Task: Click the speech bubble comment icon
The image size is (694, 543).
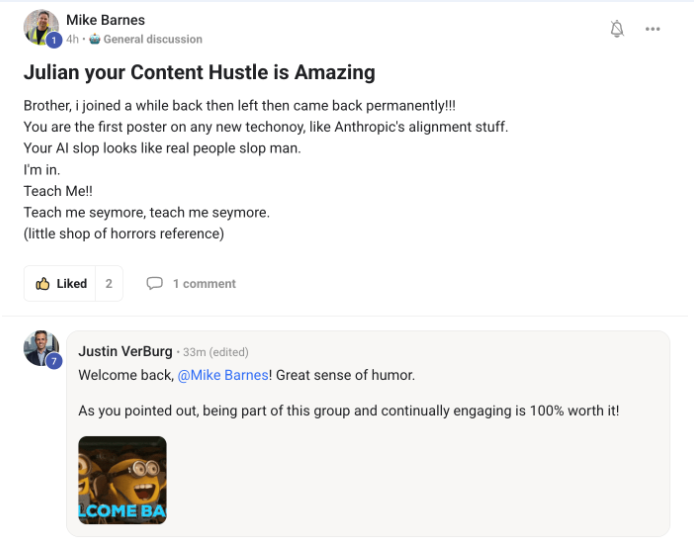Action: [x=154, y=283]
